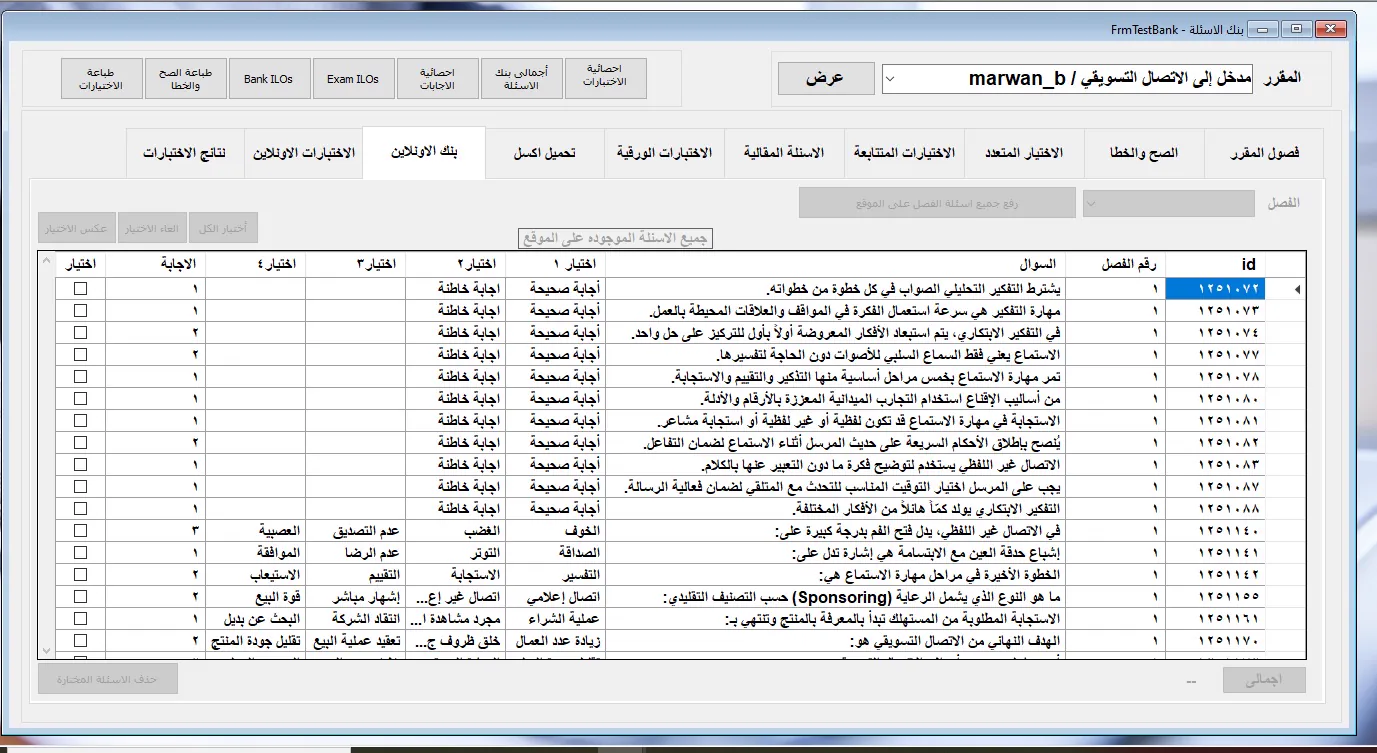The image size is (1377, 753).
Task: Switch to the نتائج الاختبارات tab
Action: [x=184, y=153]
